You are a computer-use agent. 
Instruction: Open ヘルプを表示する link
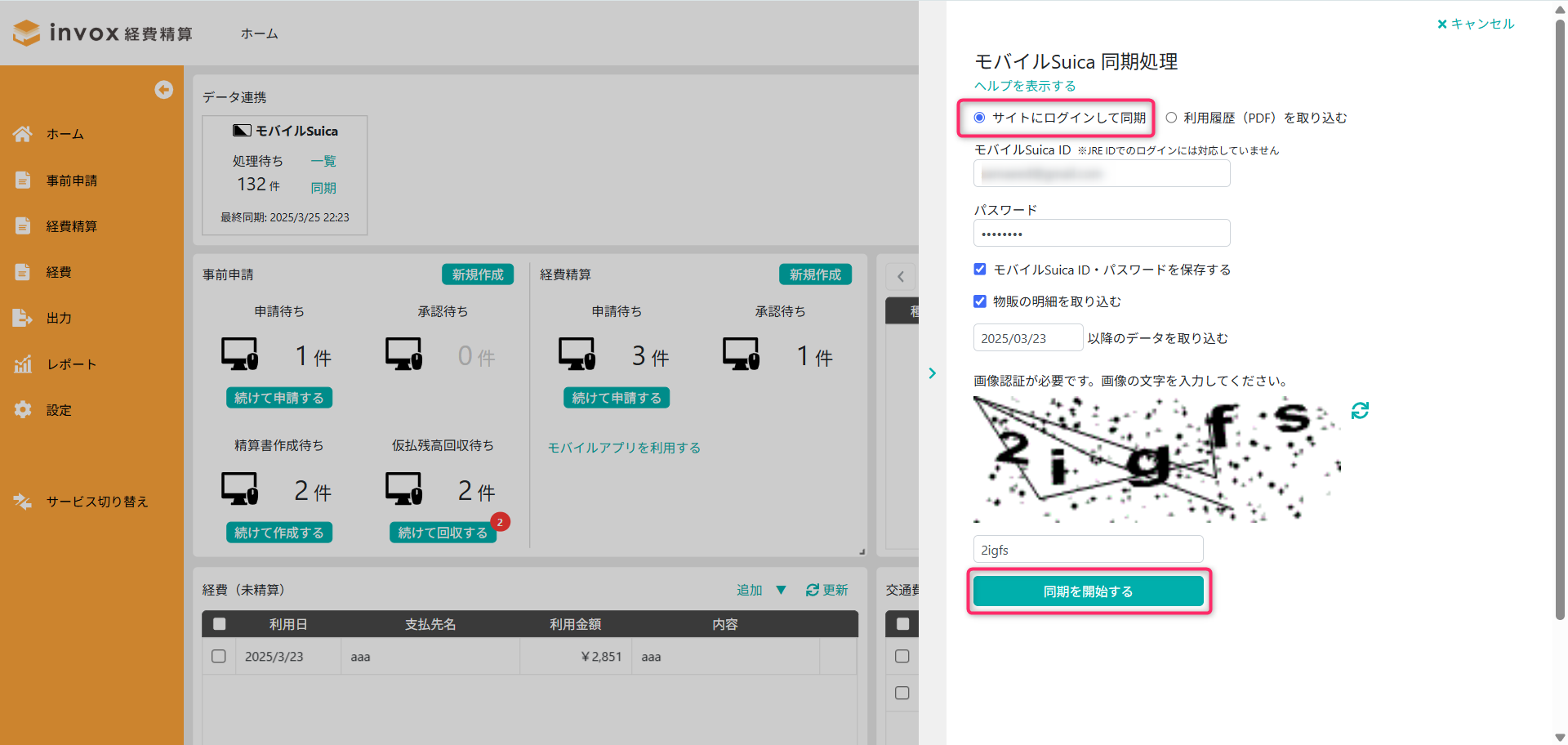(1025, 86)
